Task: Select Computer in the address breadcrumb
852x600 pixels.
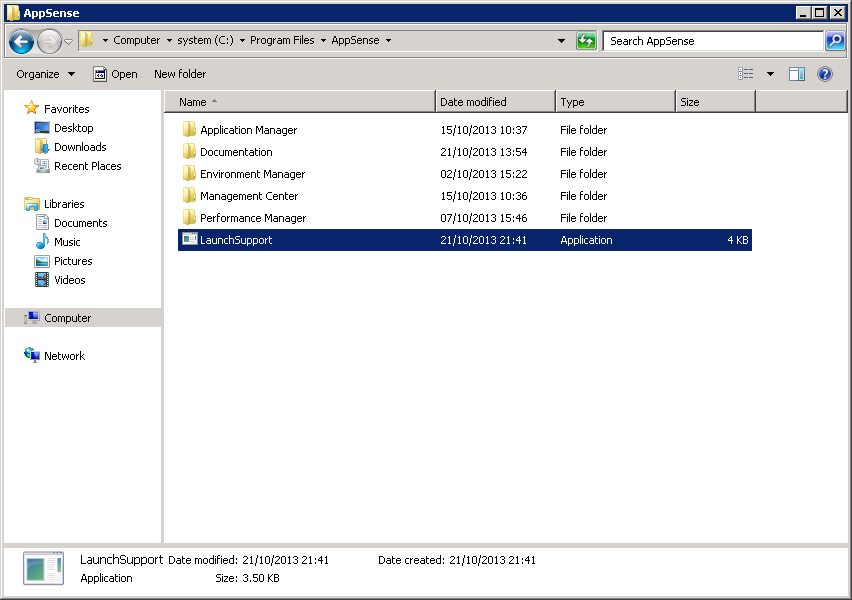Action: 136,40
